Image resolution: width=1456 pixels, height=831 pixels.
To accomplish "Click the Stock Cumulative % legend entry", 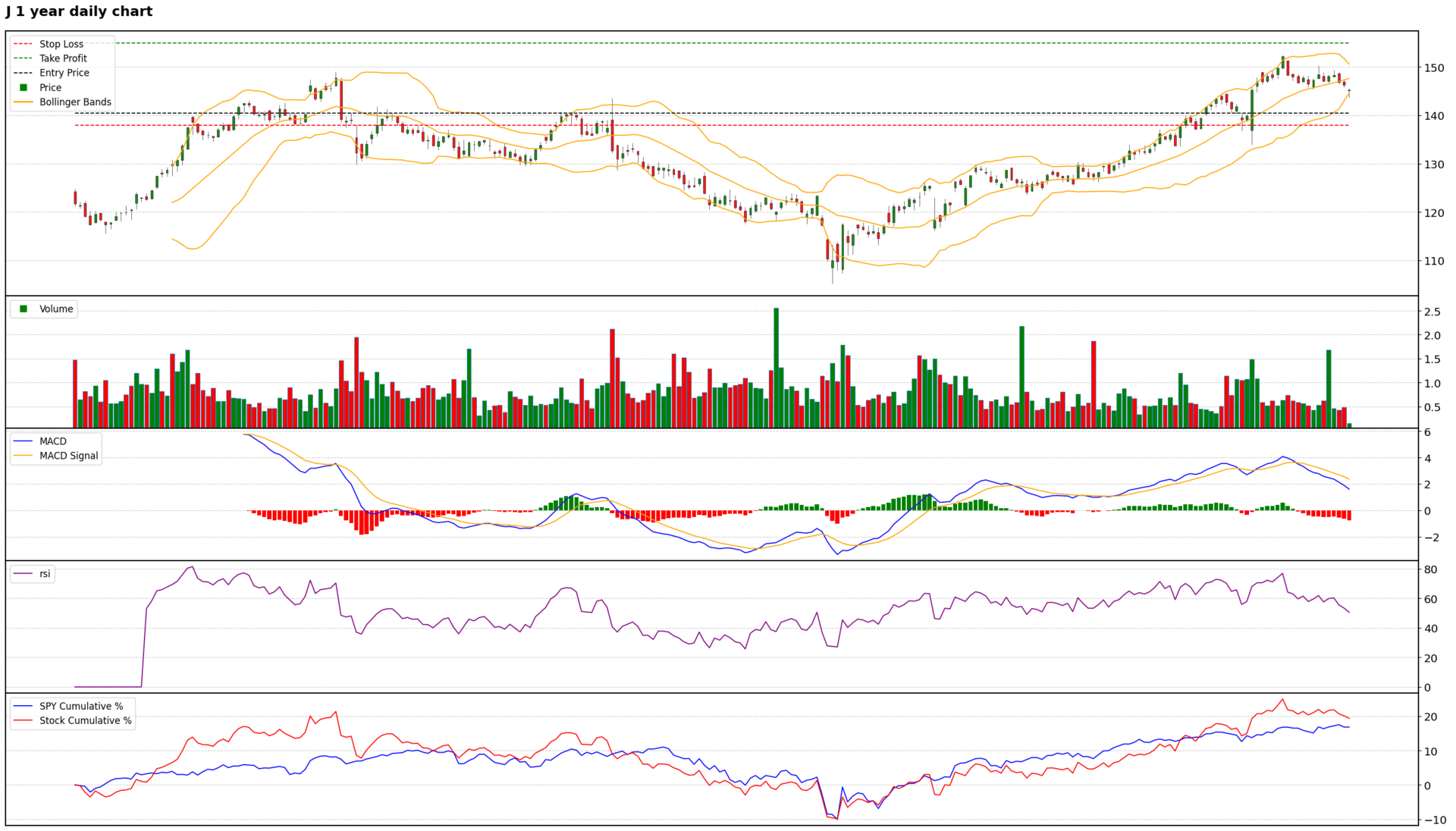I will 85,720.
